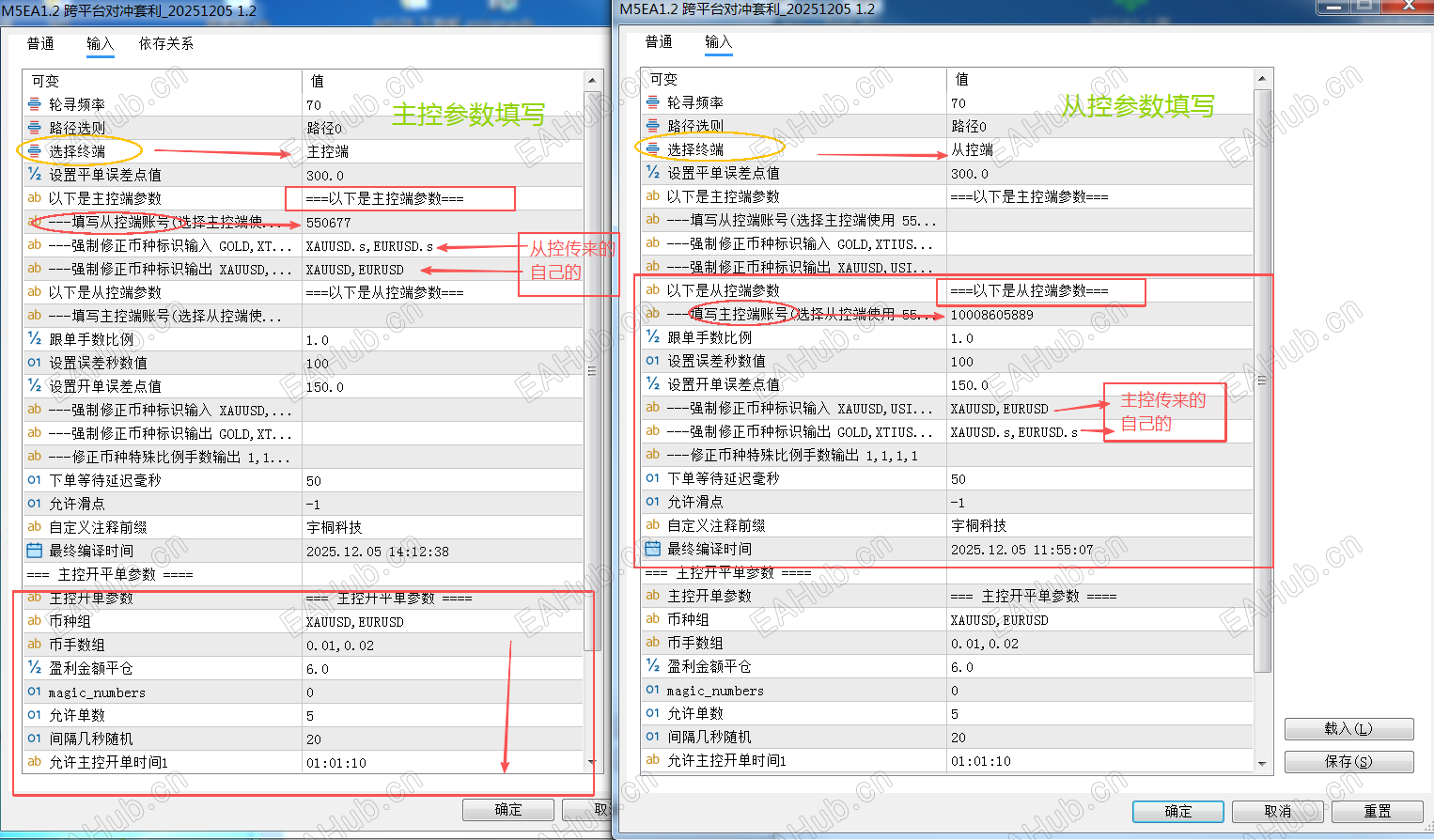Click the 载入(L) button
Image resolution: width=1434 pixels, height=840 pixels.
pyautogui.click(x=1348, y=729)
